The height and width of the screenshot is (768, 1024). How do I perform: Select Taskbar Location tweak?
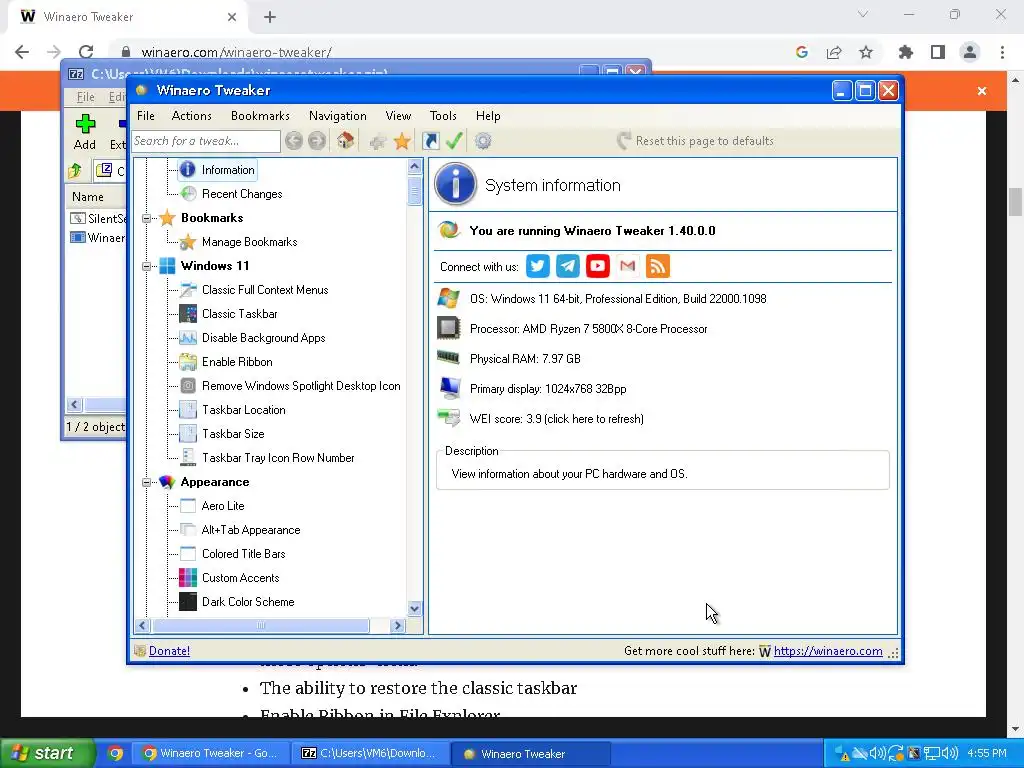coord(243,410)
